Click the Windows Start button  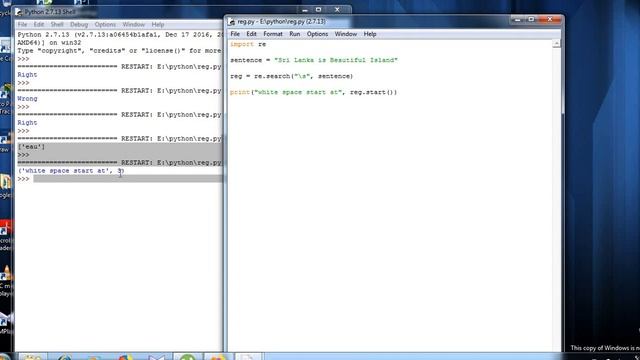coord(5,357)
